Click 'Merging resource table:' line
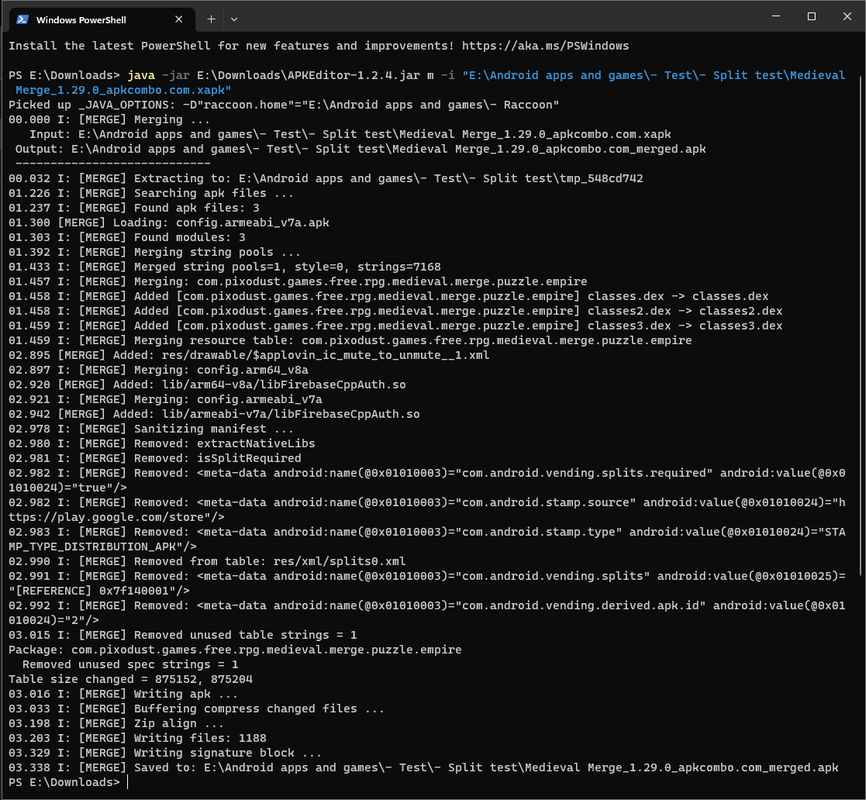The height and width of the screenshot is (800, 866). (350, 340)
